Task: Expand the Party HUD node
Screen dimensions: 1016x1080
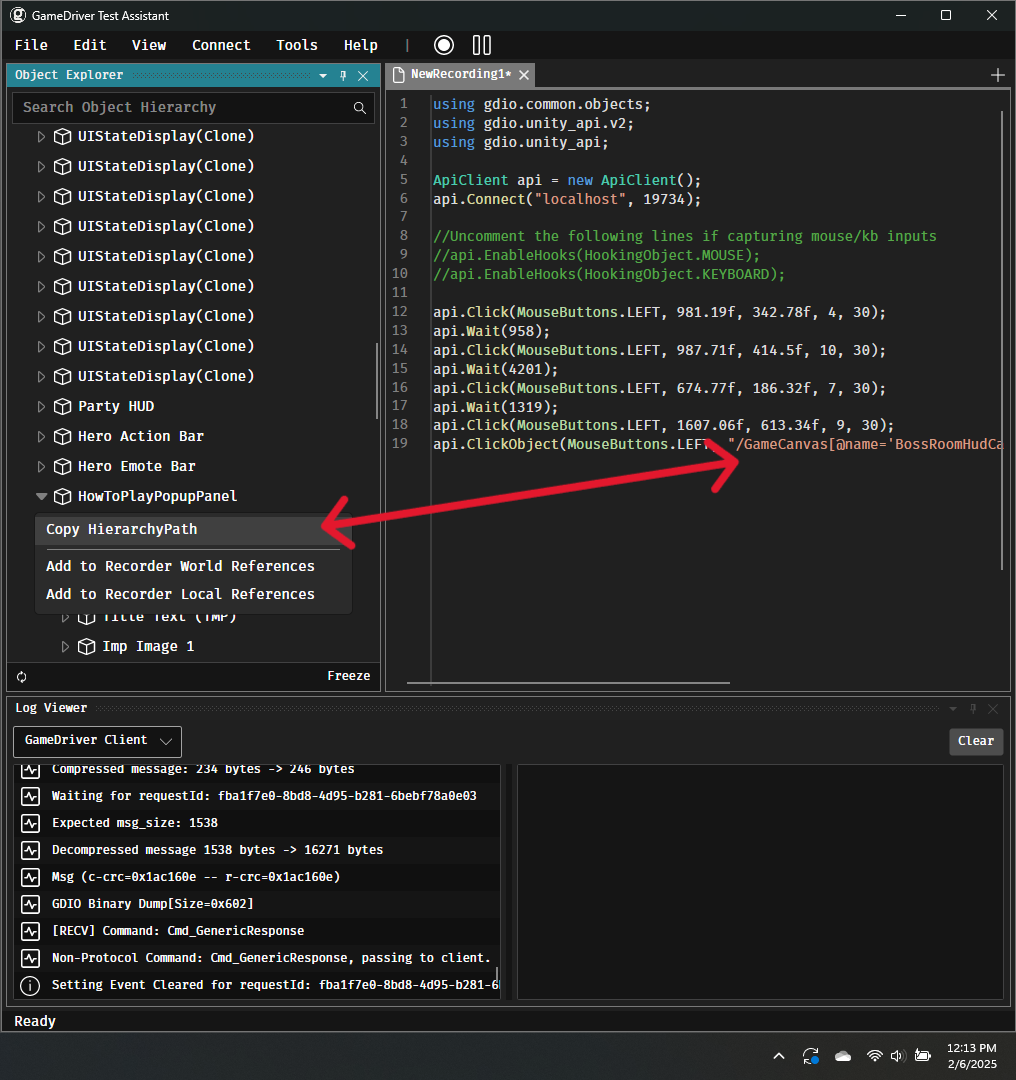Action: pos(41,406)
